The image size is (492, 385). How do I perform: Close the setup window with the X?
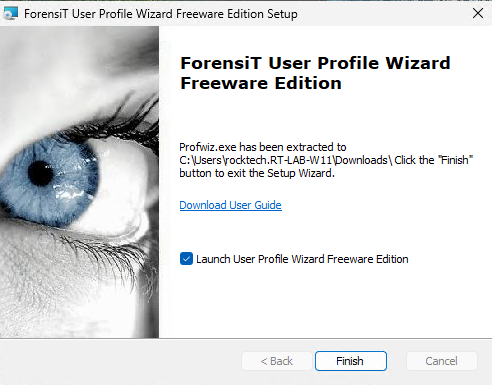coord(478,13)
